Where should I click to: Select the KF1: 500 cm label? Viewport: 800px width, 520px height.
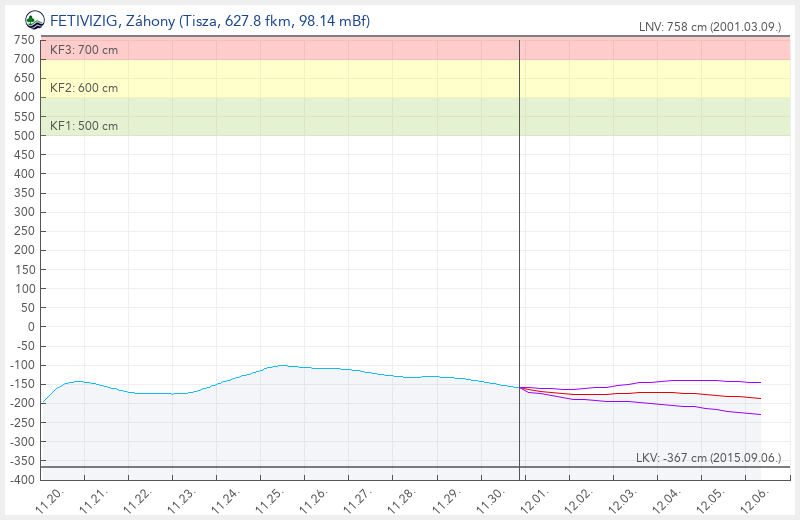[84, 126]
